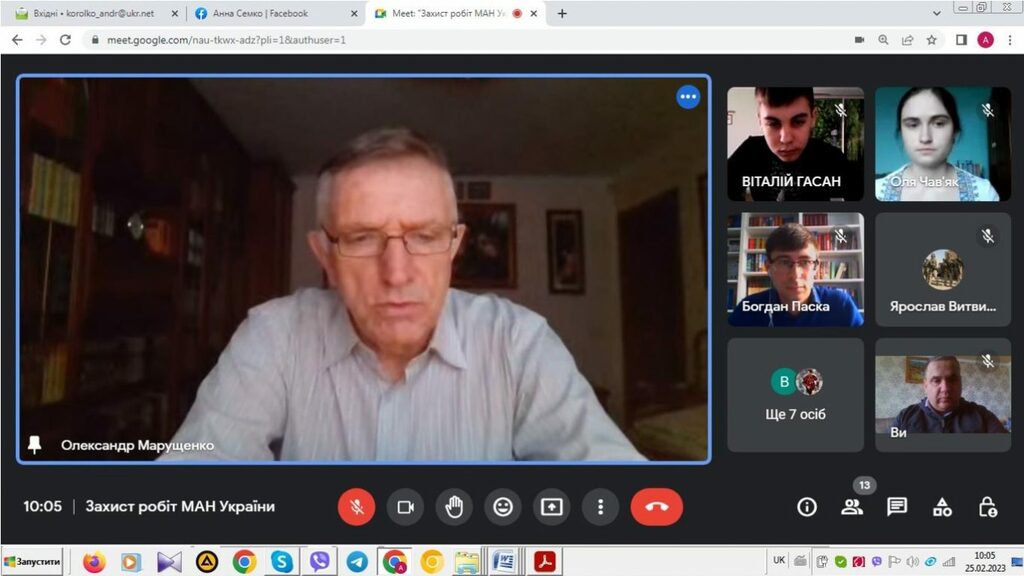This screenshot has height=576, width=1024.
Task: Click the 'Ще 7 осіб' participants tile
Action: pyautogui.click(x=796, y=394)
